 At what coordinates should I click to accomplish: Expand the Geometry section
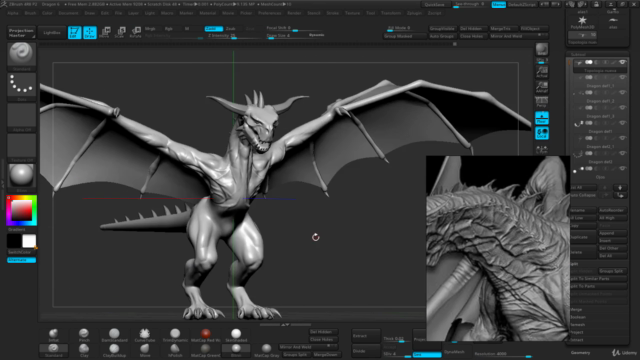(x=581, y=353)
